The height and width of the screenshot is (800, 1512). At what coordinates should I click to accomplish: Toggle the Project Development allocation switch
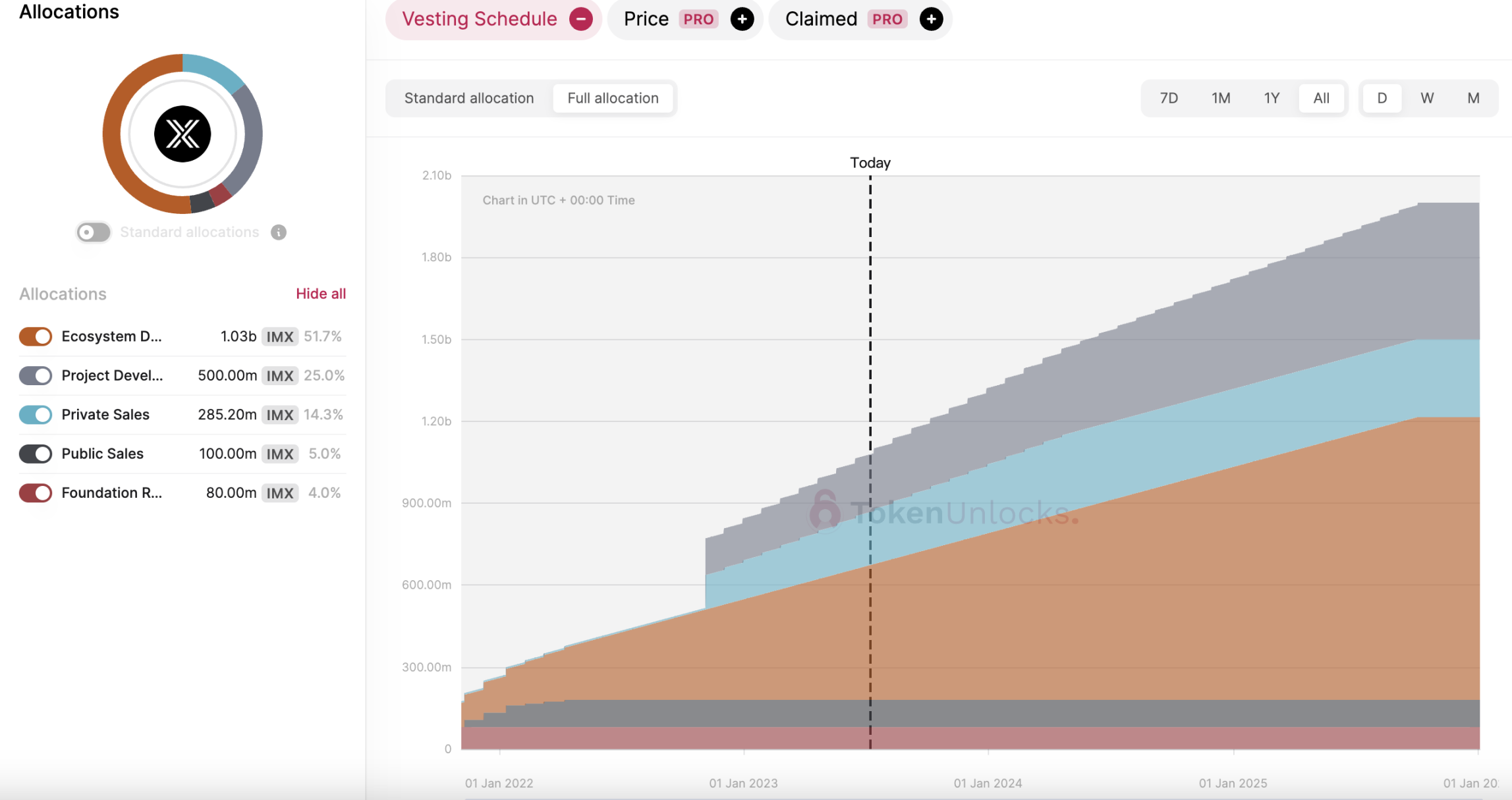point(35,374)
